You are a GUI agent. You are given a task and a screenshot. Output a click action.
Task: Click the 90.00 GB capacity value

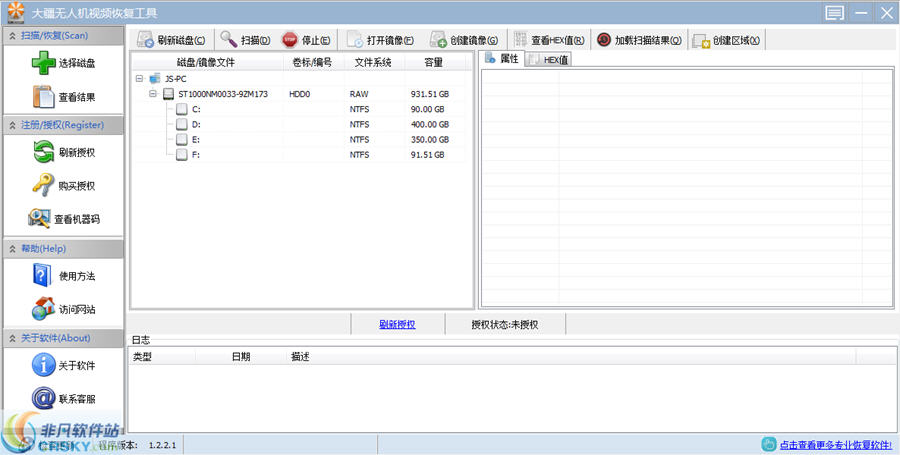click(x=428, y=109)
